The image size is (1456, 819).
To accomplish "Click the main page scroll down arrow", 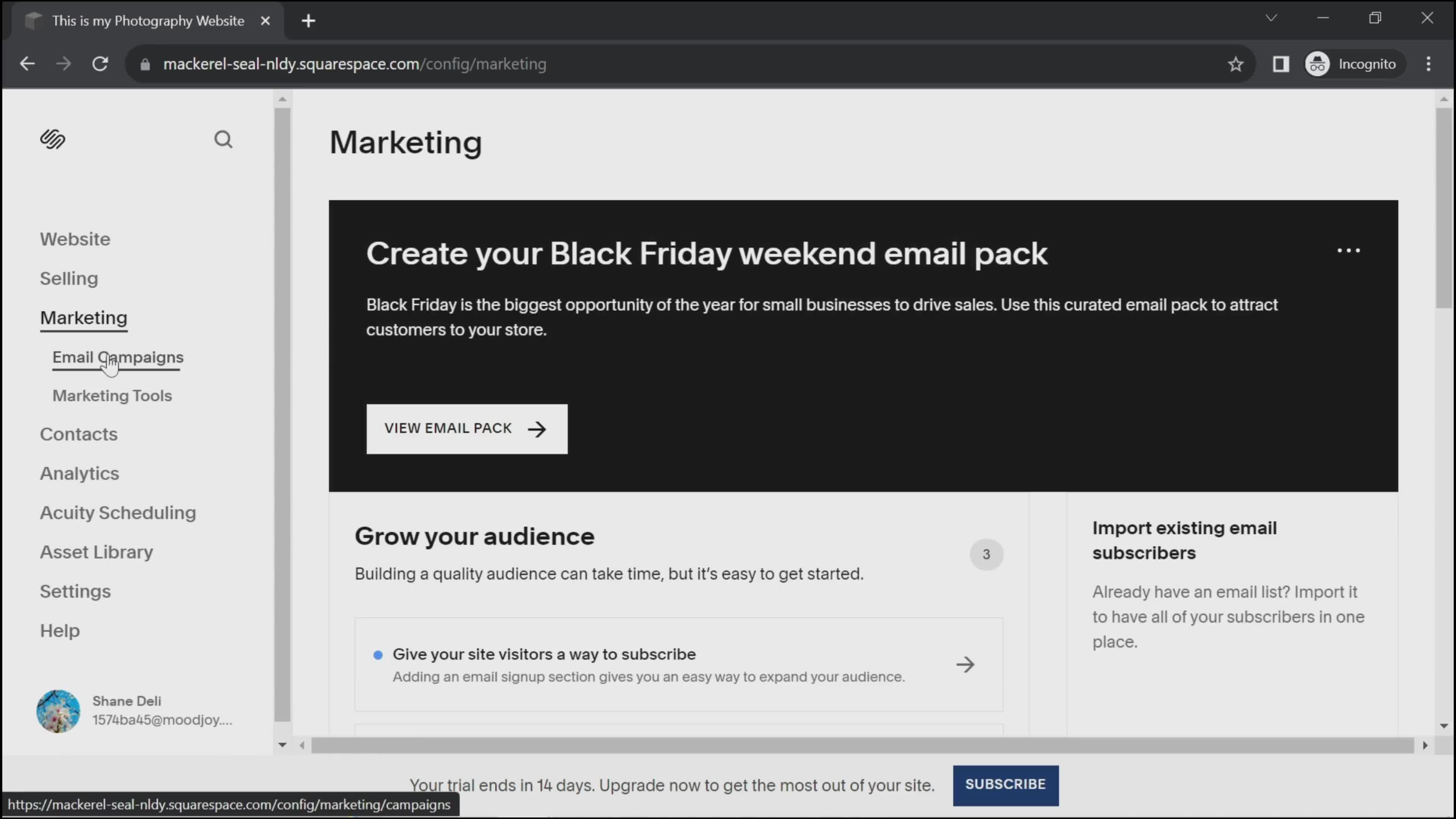I will [1443, 726].
